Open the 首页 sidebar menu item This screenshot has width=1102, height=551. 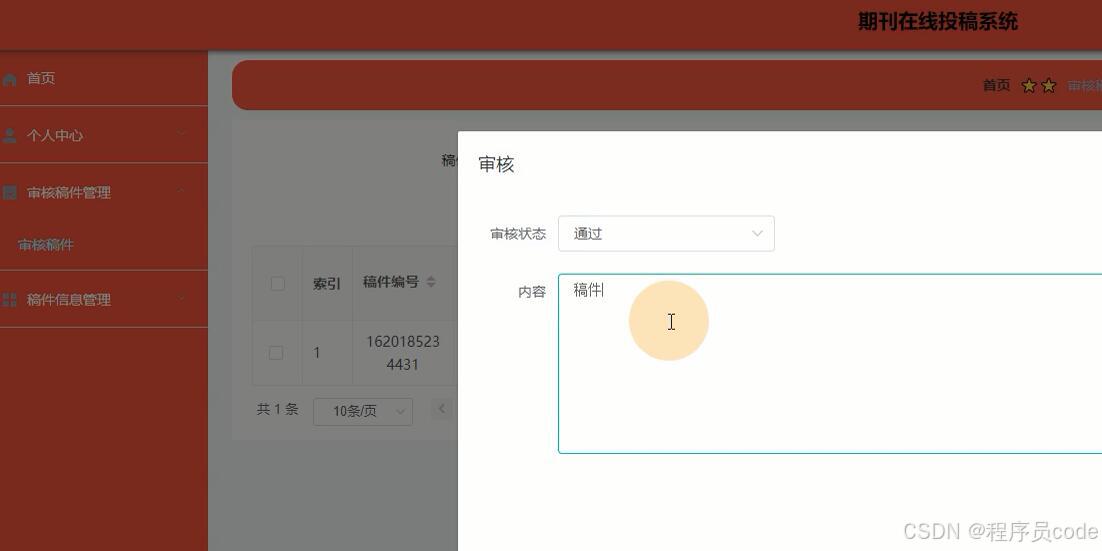point(103,79)
